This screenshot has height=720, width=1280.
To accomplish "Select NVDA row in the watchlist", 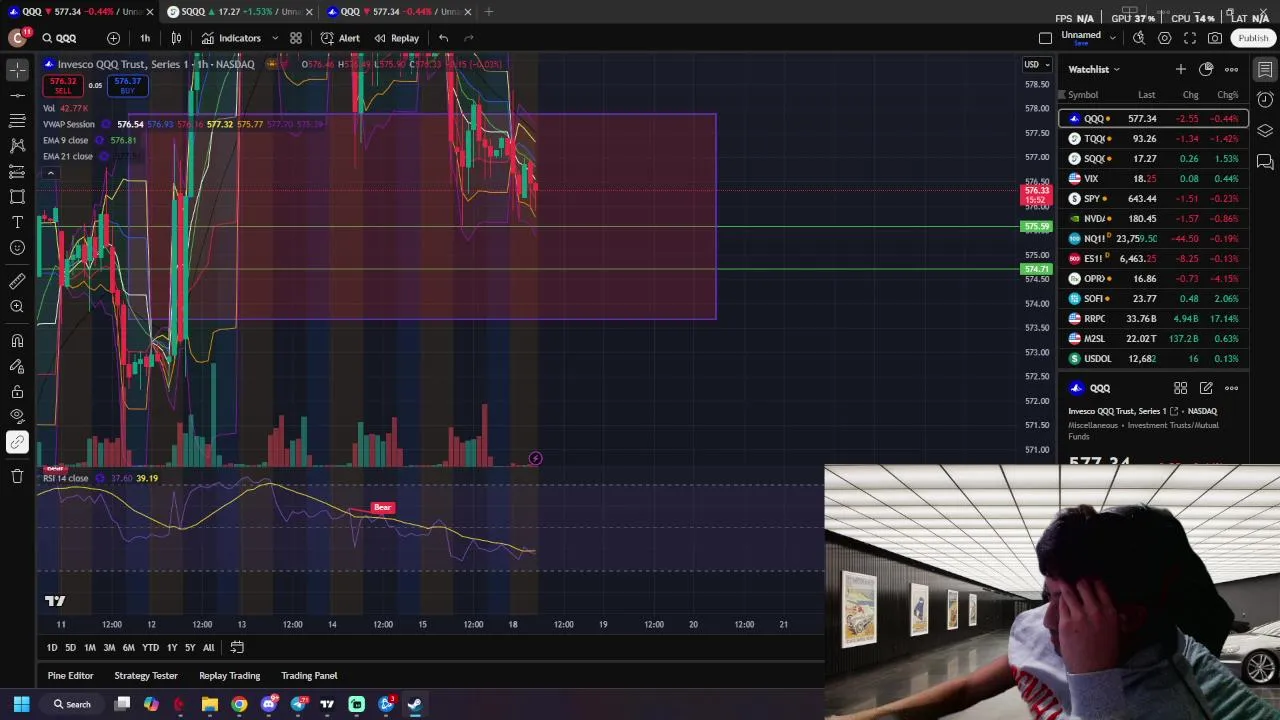I will 1154,219.
